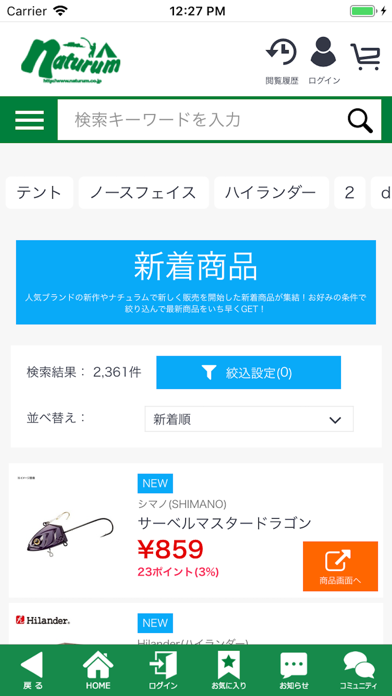Image resolution: width=392 pixels, height=696 pixels.
Task: Select the ノースフェイス keyword tag
Action: (x=143, y=193)
